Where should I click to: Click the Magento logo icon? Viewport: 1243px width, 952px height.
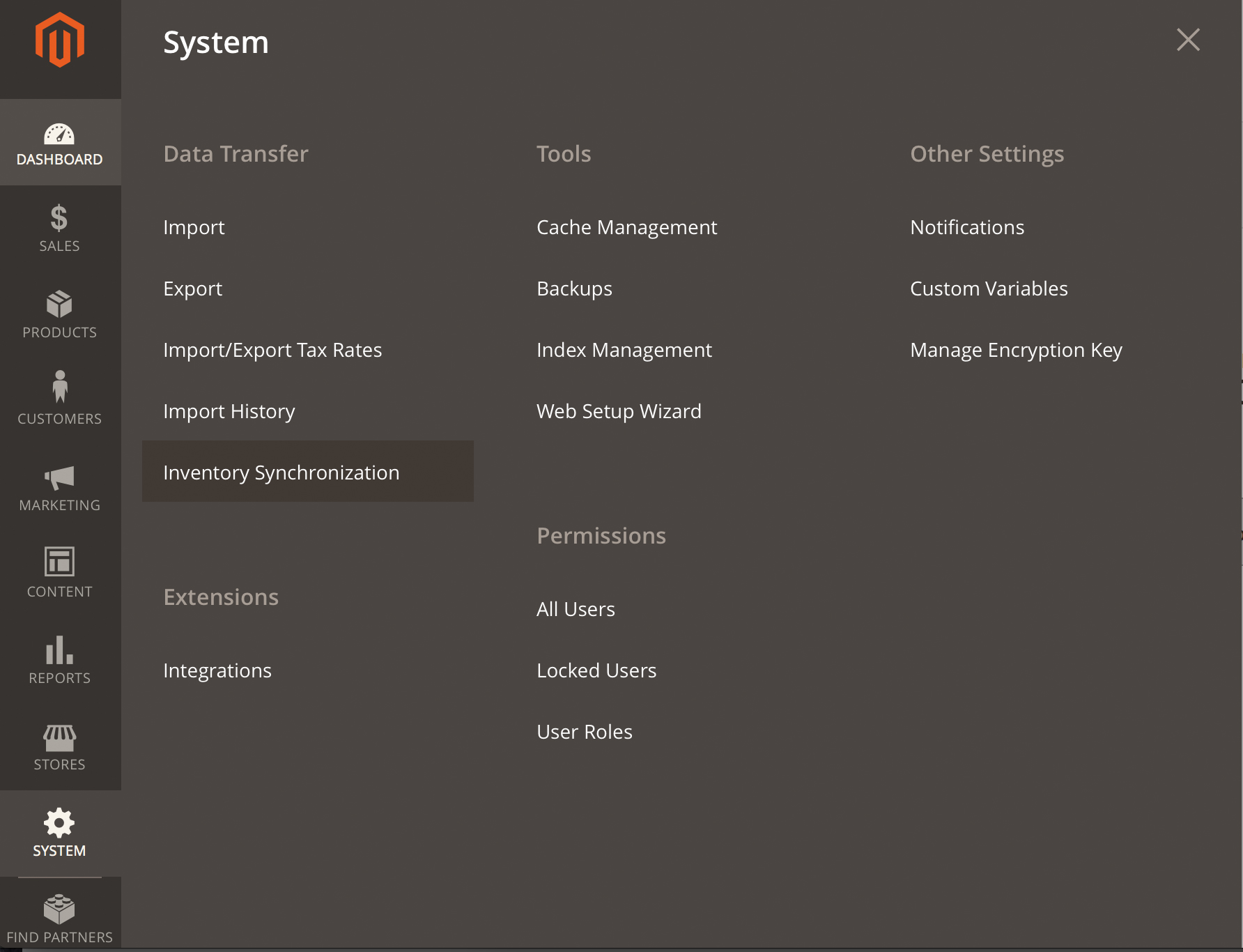click(x=60, y=40)
